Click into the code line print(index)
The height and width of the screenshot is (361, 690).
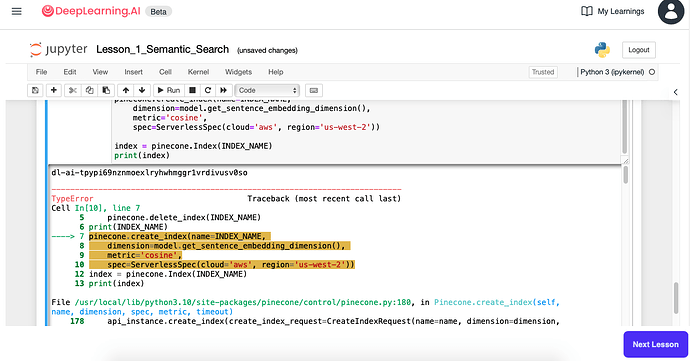tap(142, 155)
